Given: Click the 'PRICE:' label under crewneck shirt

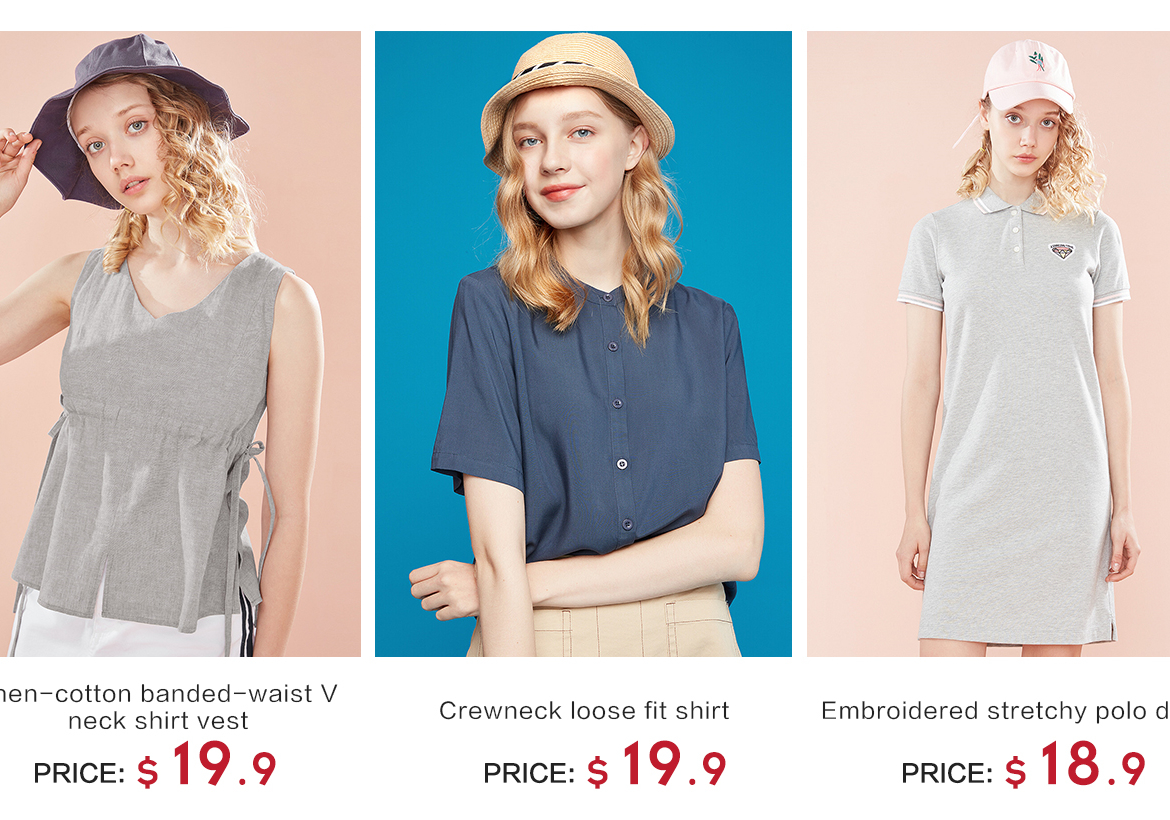Looking at the screenshot, I should [x=529, y=774].
